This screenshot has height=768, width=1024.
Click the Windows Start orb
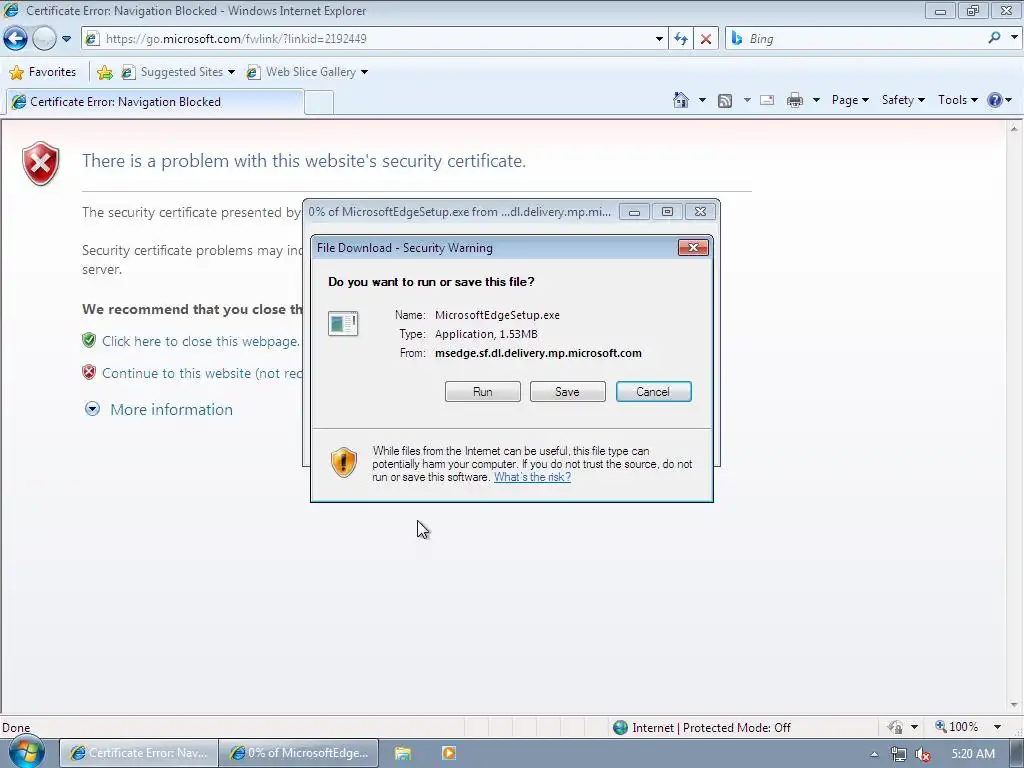point(26,752)
